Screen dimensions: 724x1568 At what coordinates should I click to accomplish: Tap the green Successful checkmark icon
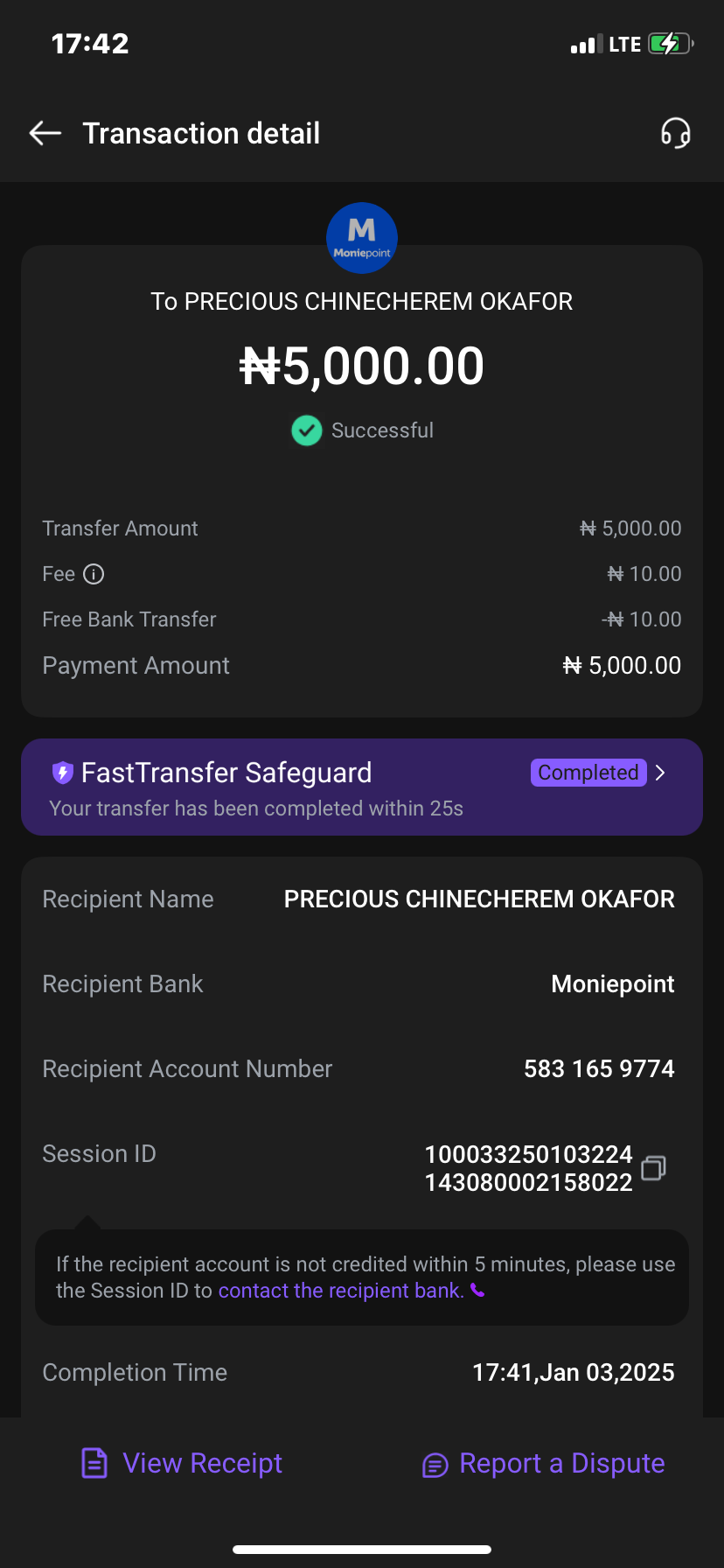click(306, 430)
